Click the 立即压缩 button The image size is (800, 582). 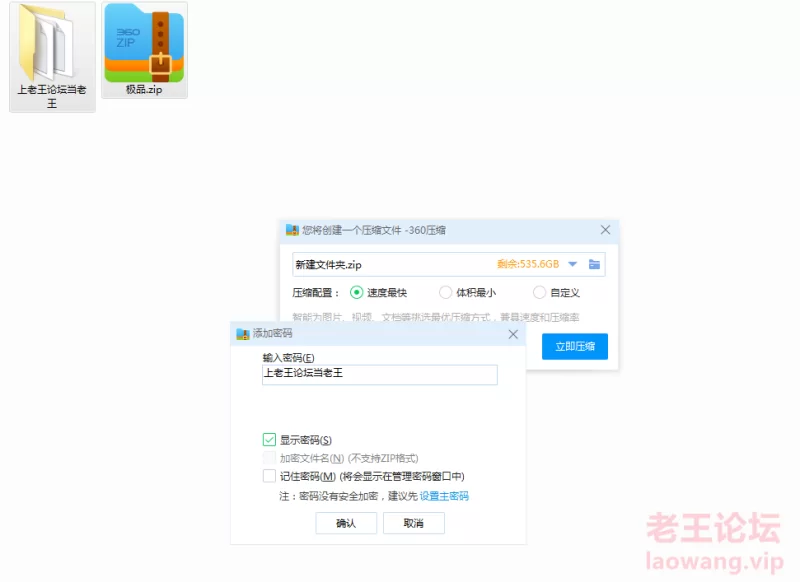[574, 346]
